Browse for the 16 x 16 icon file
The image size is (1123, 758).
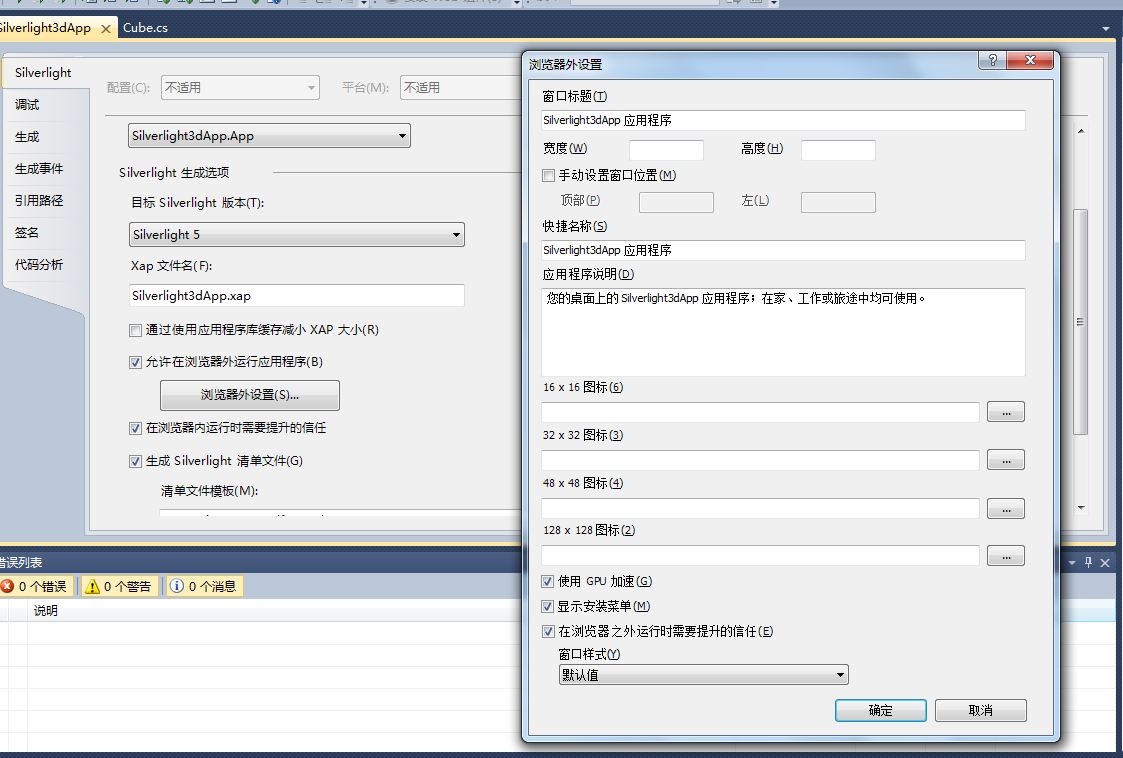click(1005, 412)
